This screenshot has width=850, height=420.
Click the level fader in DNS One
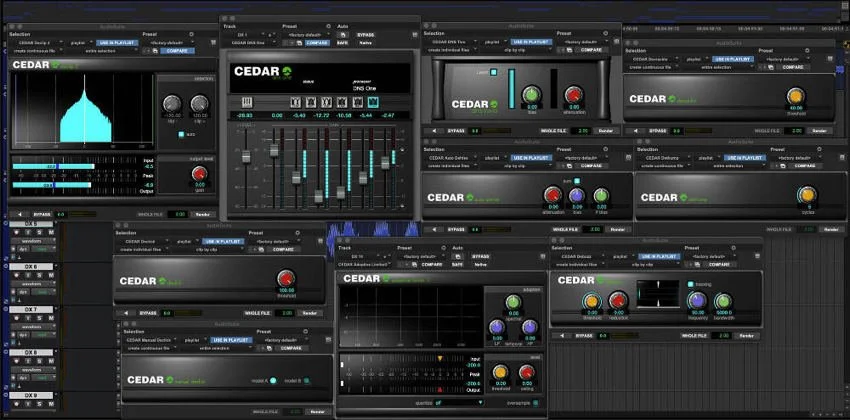coord(246,156)
